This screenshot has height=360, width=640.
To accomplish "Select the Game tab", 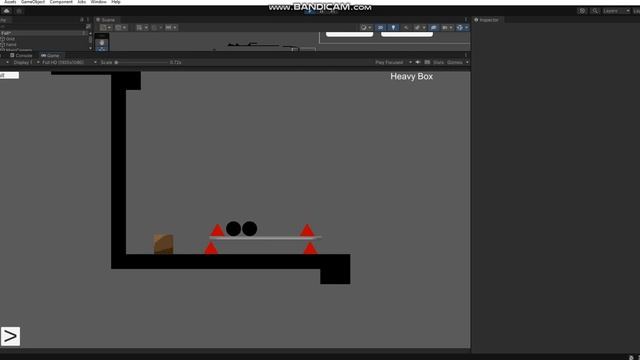I will pos(50,56).
